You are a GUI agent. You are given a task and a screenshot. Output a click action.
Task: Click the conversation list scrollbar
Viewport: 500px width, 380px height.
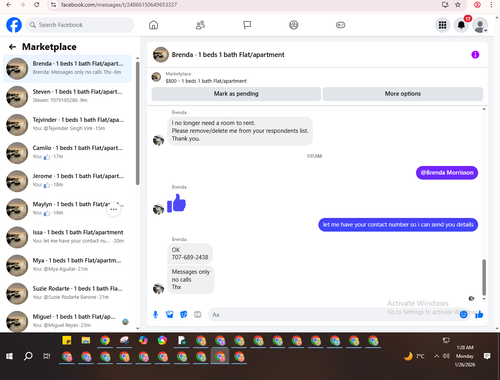(x=137, y=123)
